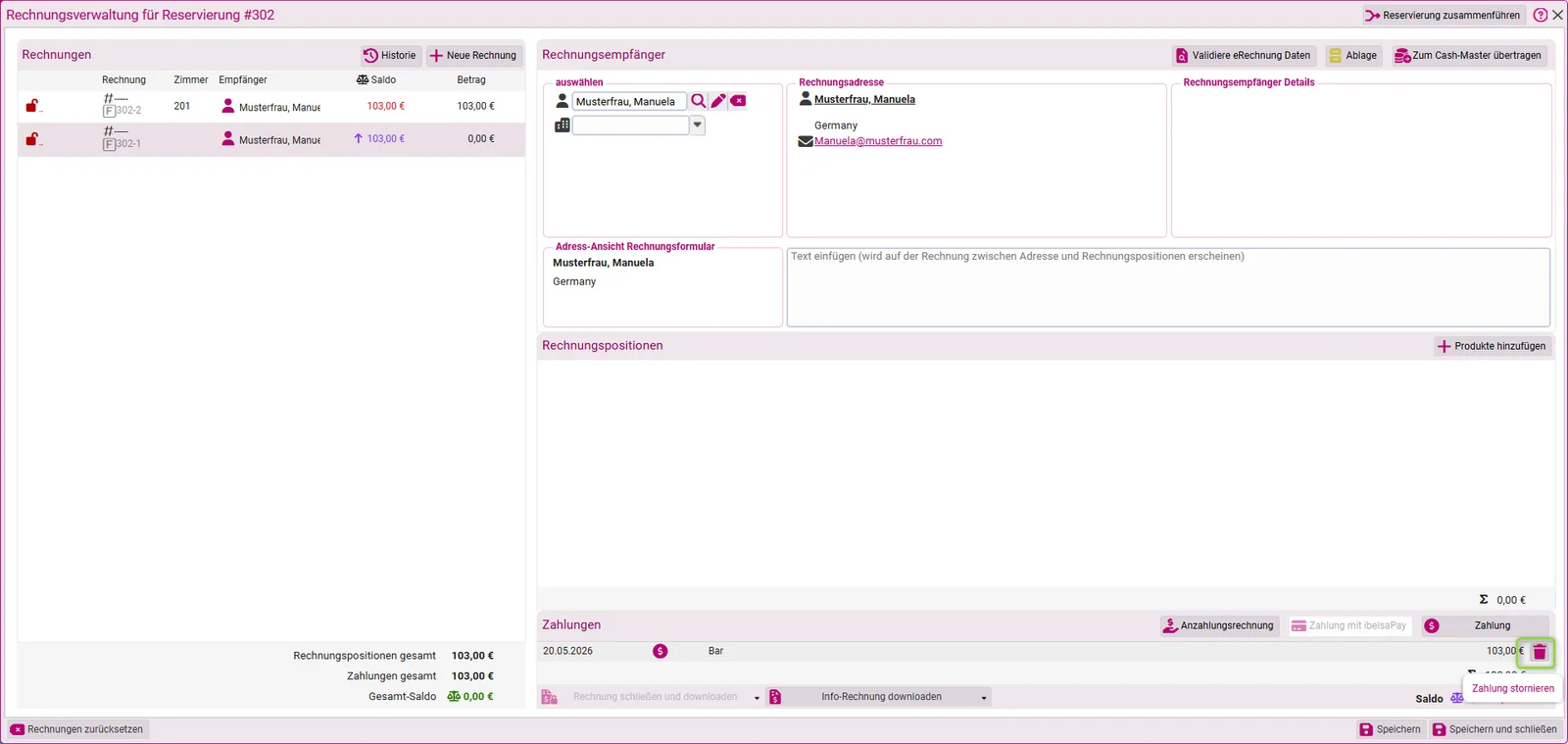
Task: Open the company dropdown arrow
Action: click(698, 125)
